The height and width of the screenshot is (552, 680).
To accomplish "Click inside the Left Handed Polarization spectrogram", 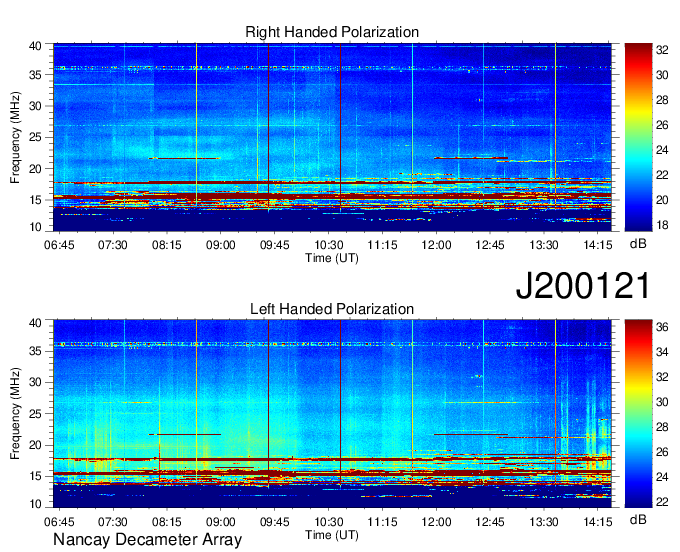I will pos(332,414).
